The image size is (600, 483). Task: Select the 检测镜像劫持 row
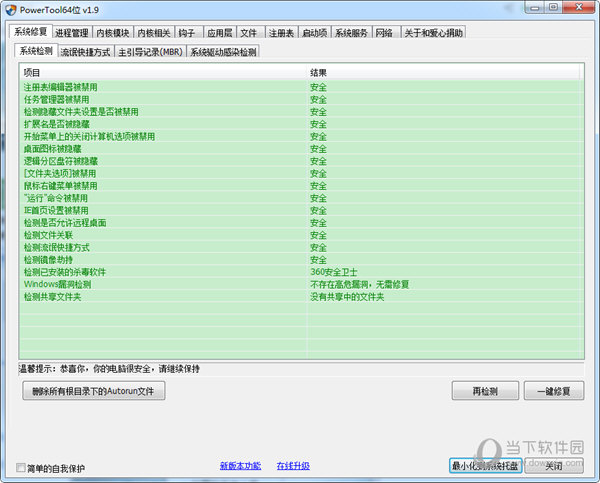302,260
